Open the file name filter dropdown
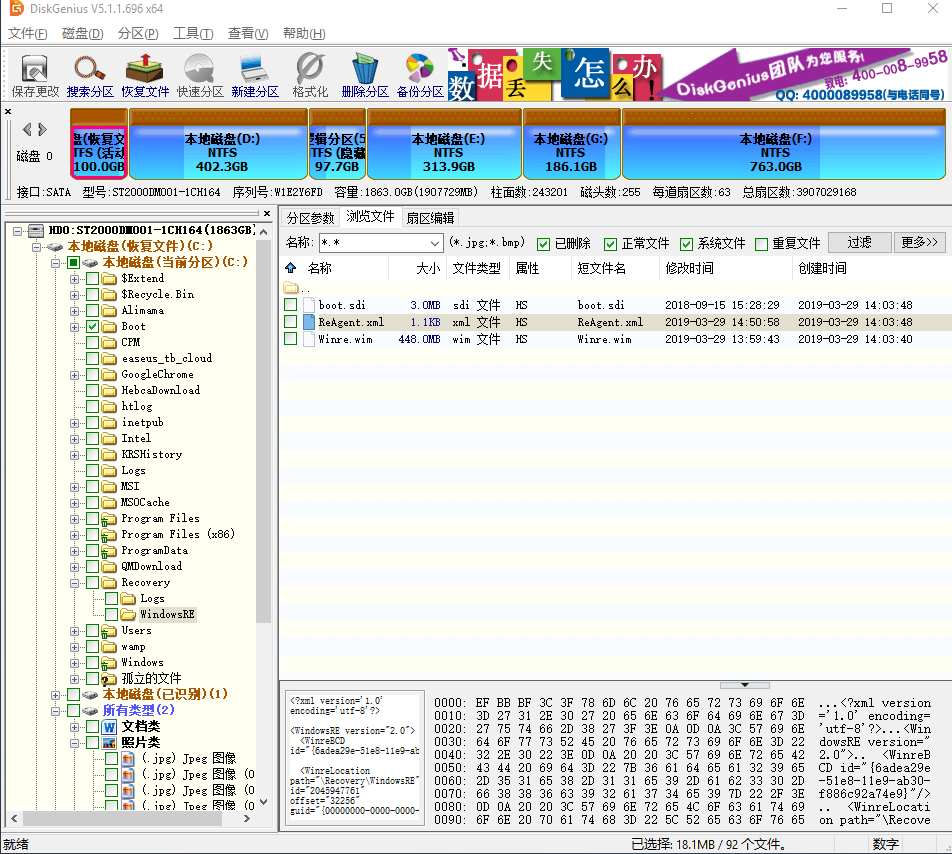Image resolution: width=952 pixels, height=854 pixels. (434, 243)
